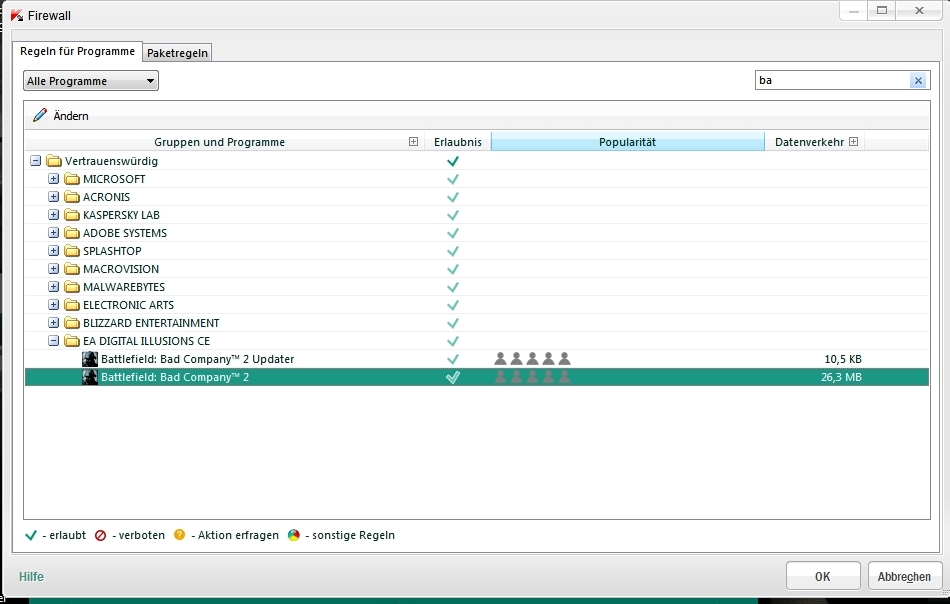Maximize the Firewall window
The width and height of the screenshot is (950, 604).
tap(882, 10)
